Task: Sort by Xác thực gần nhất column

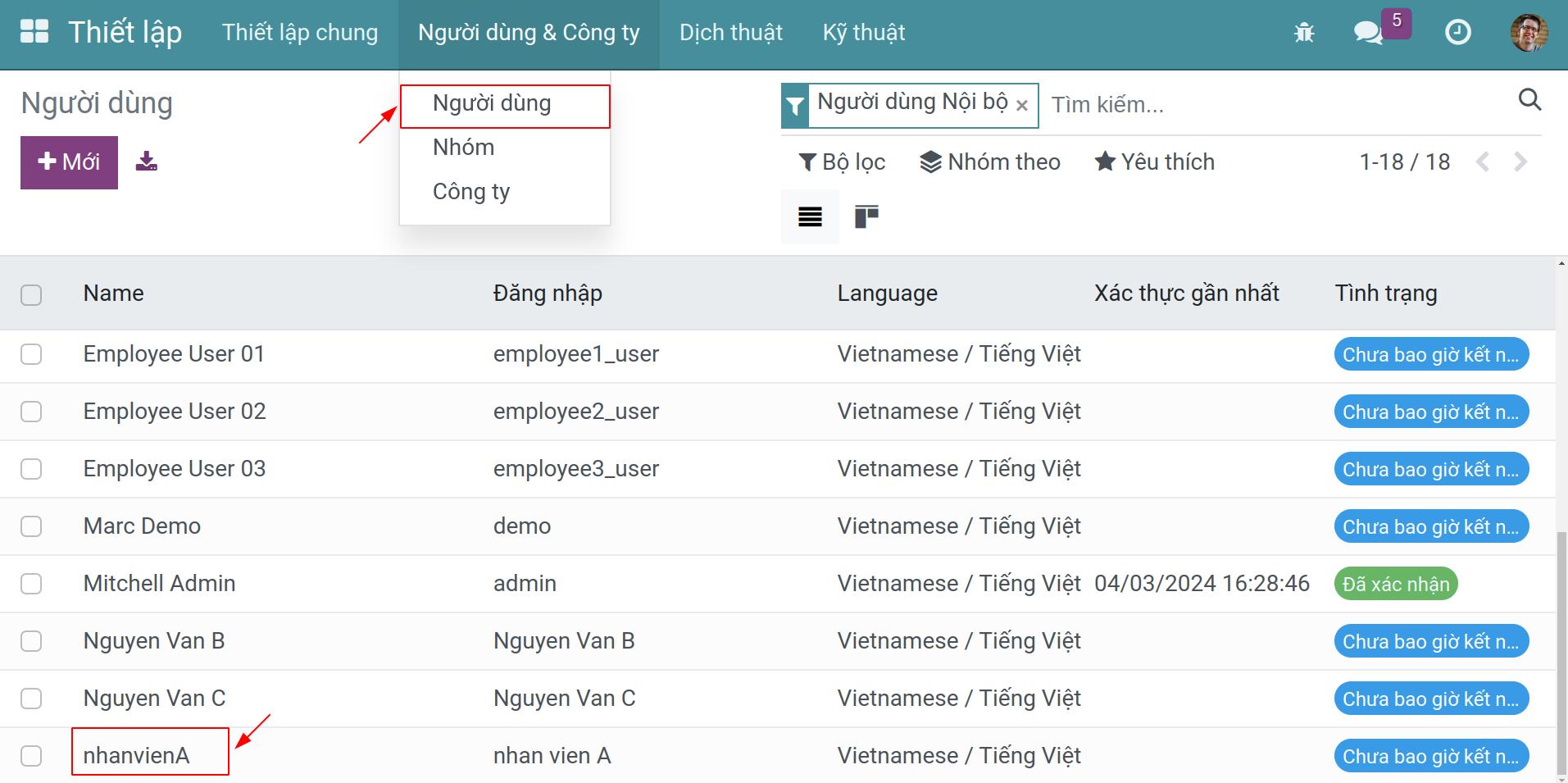Action: tap(1186, 294)
